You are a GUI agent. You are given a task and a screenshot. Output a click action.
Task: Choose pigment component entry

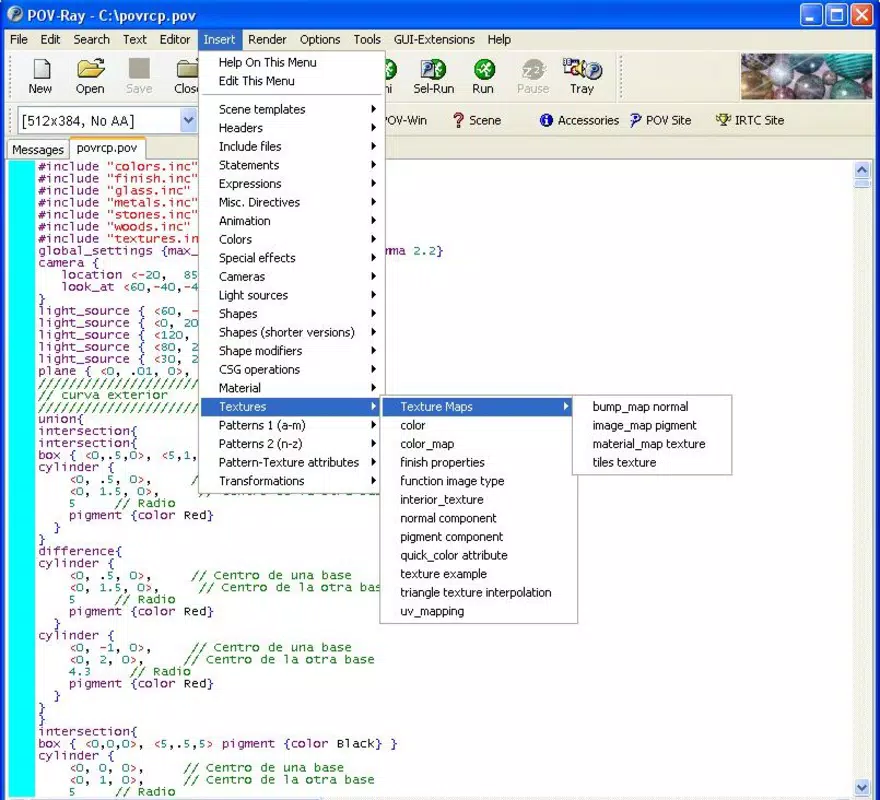[478, 536]
